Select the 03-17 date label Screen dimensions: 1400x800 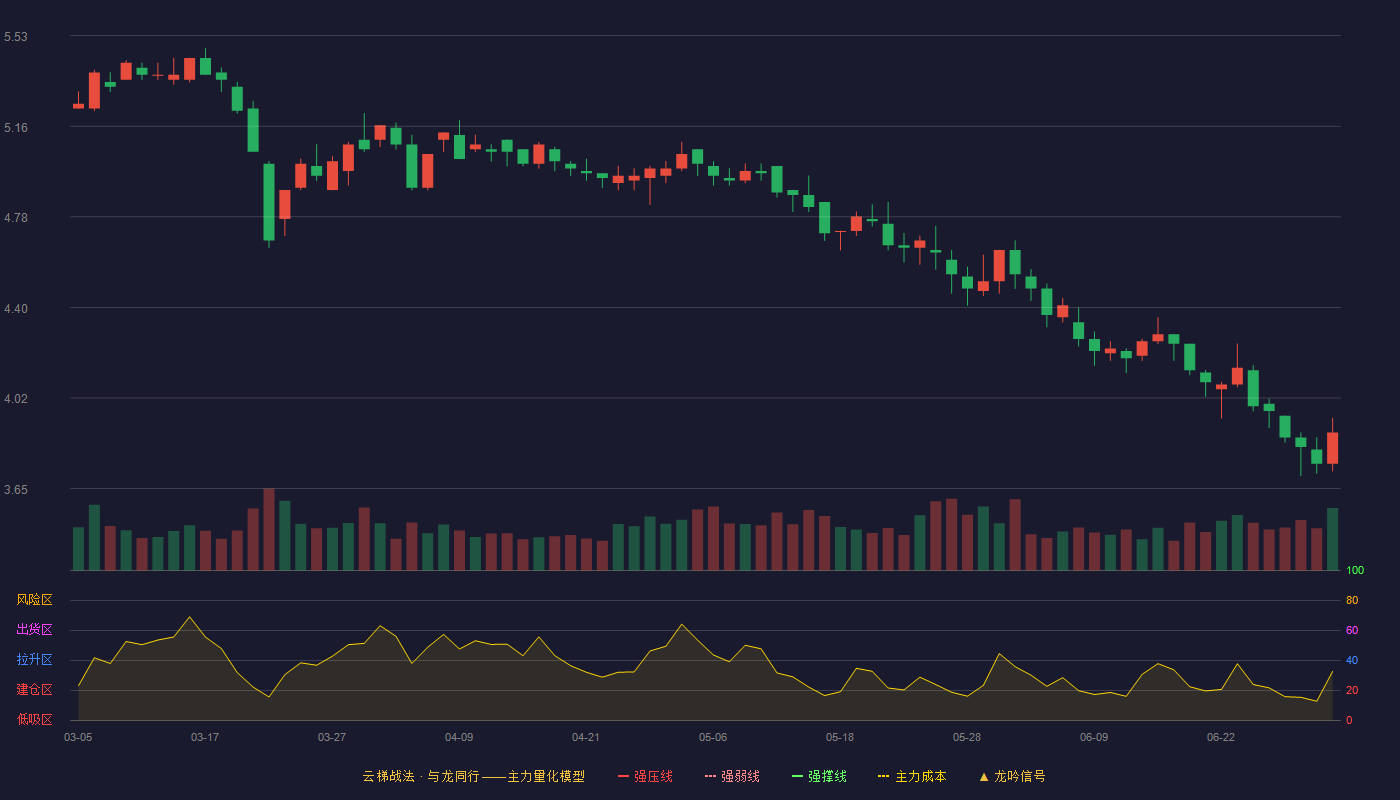205,737
